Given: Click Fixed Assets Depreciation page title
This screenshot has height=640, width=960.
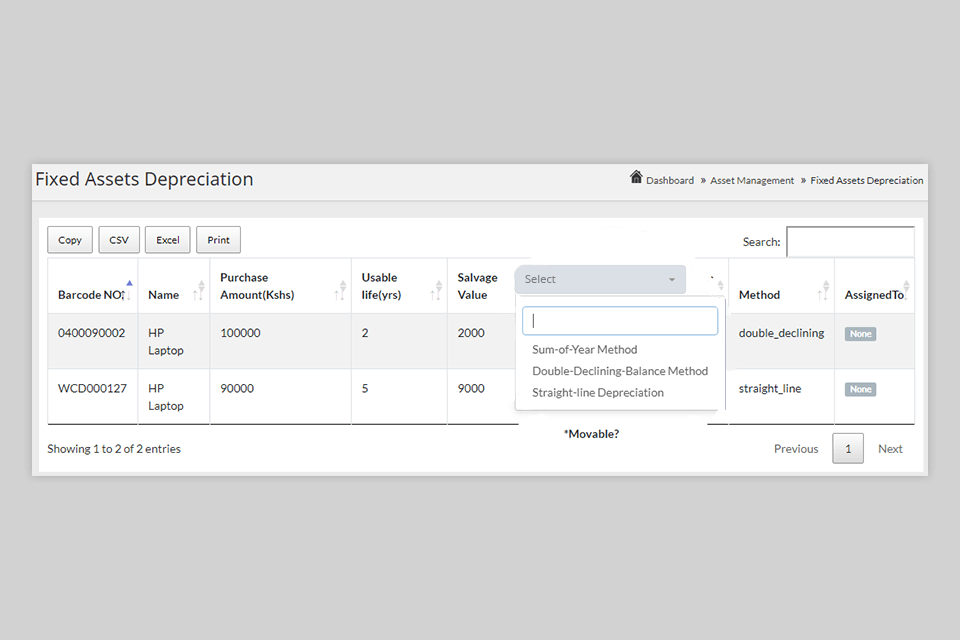Looking at the screenshot, I should [144, 179].
